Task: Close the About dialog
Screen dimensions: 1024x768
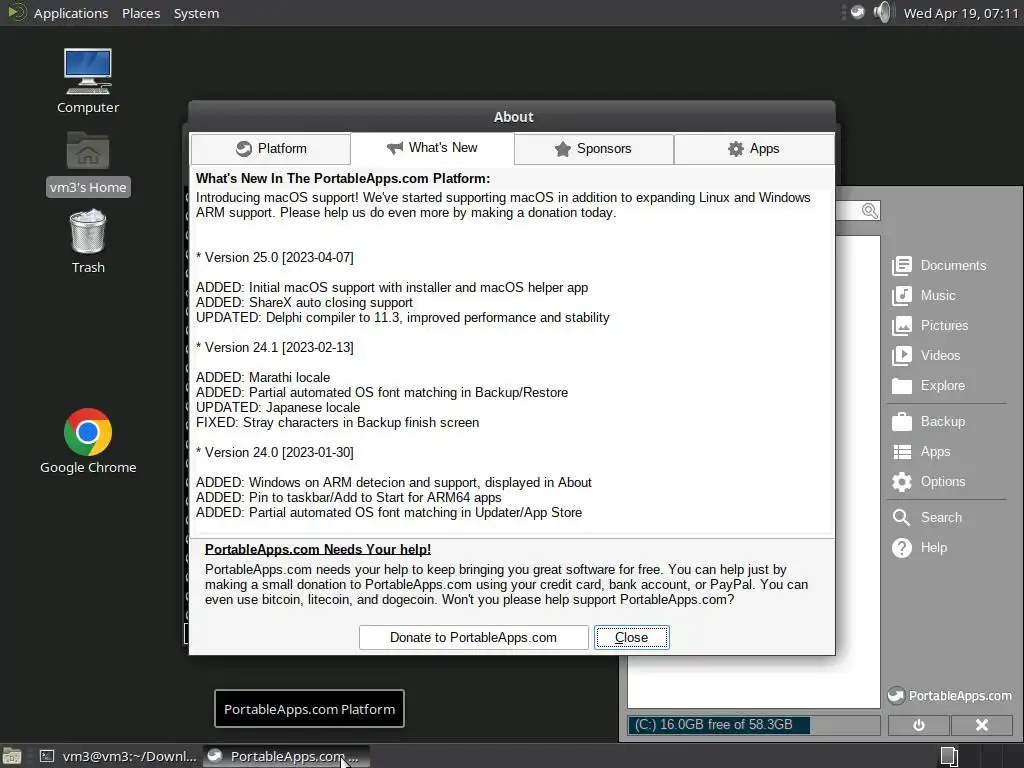Action: 632,637
